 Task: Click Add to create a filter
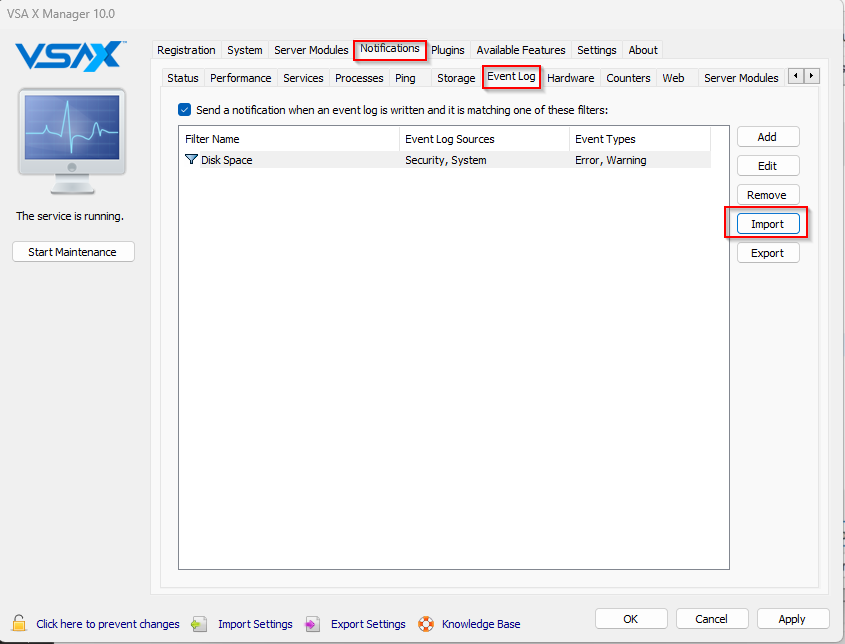click(768, 137)
